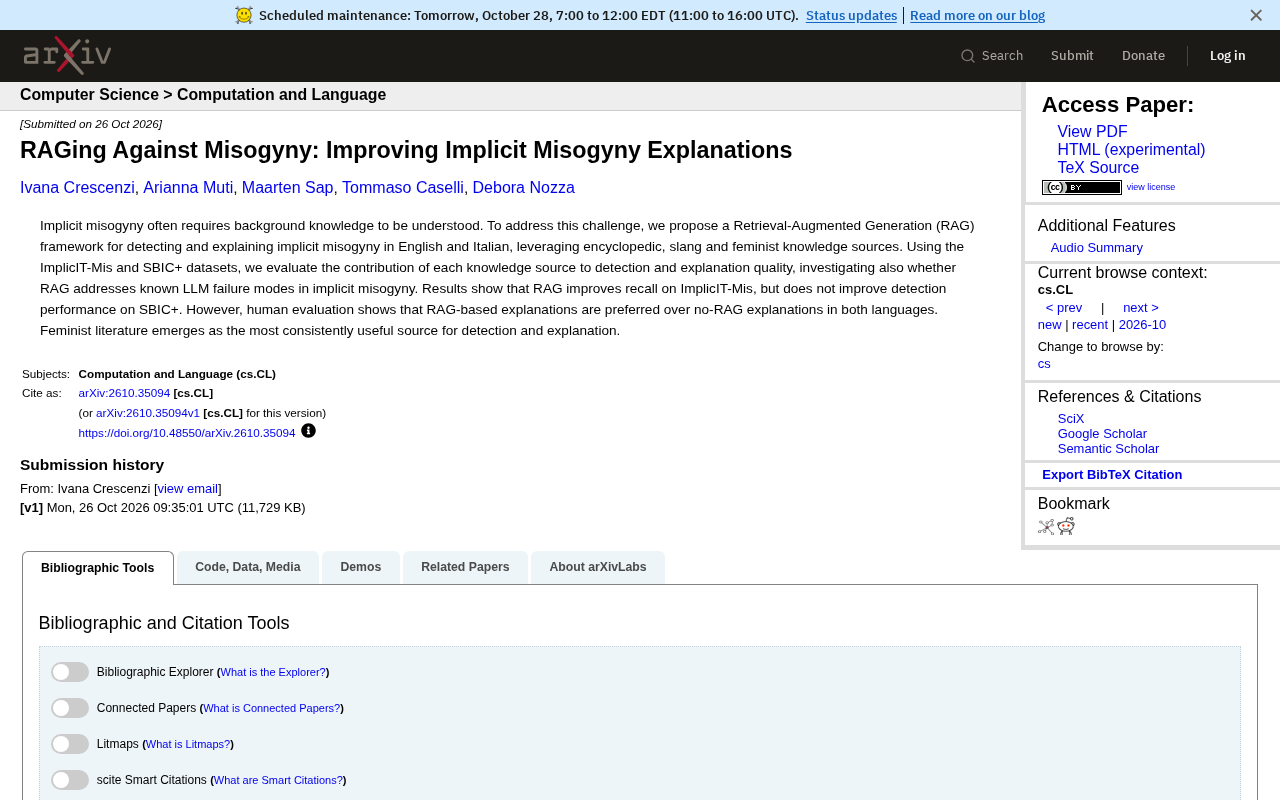Open Status updates link
The image size is (1280, 800).
(x=851, y=15)
